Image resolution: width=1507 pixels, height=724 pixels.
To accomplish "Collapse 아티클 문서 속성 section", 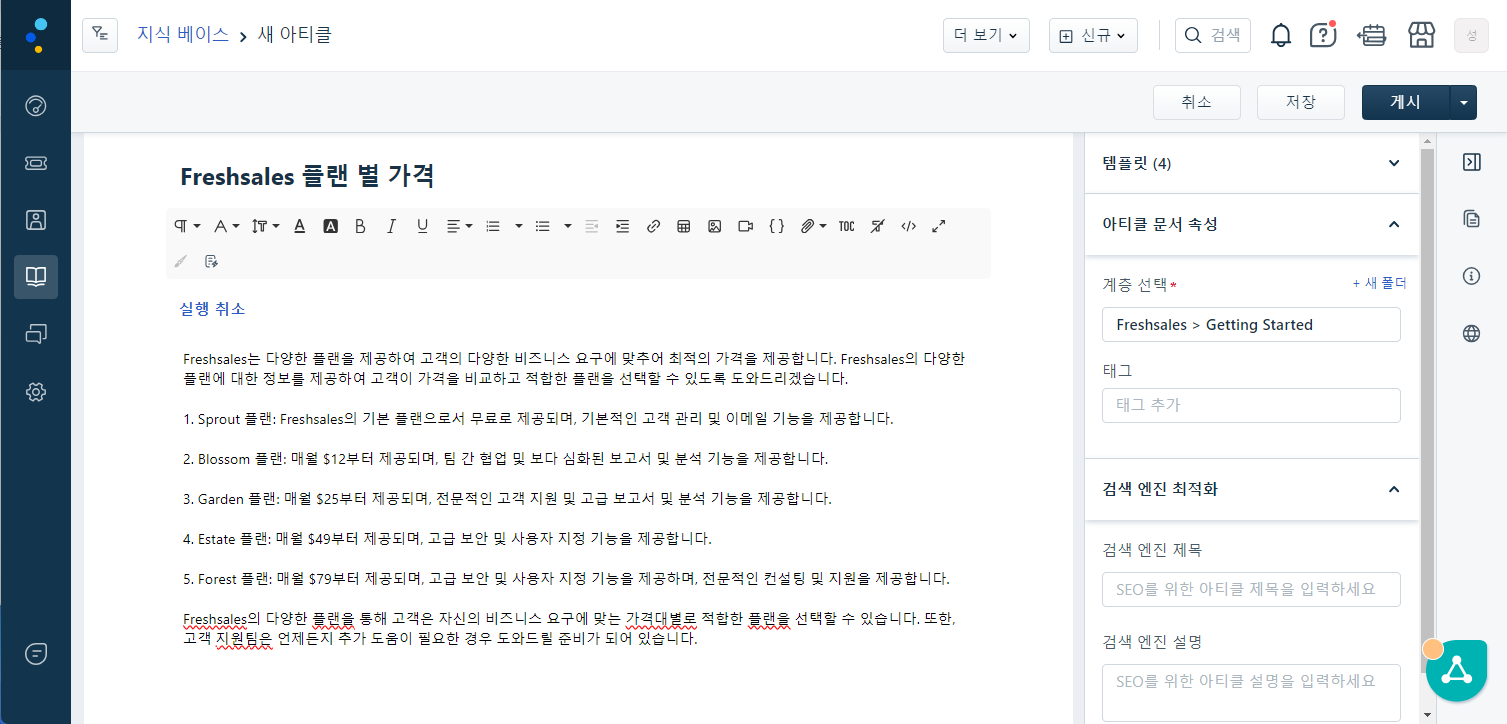I will click(x=1252, y=224).
